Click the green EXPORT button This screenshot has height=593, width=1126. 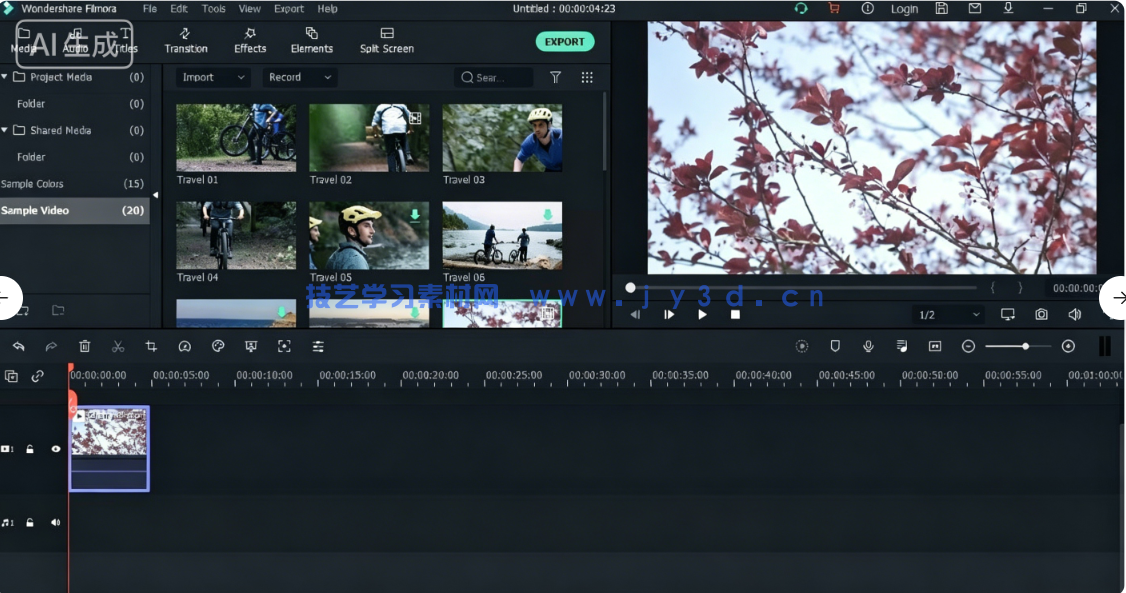[564, 41]
